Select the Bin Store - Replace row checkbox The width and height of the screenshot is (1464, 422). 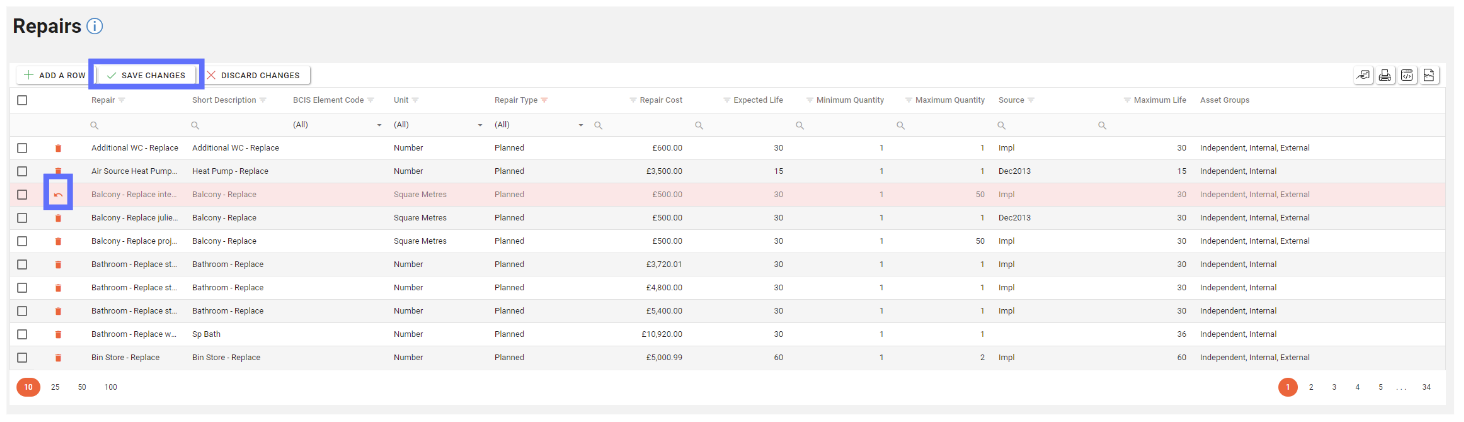[22, 358]
